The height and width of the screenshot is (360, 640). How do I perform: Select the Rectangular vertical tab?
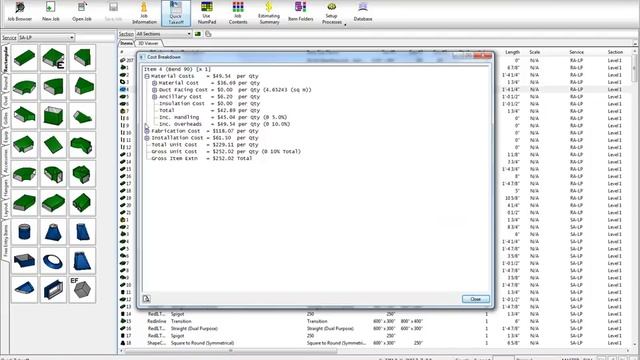click(5, 59)
